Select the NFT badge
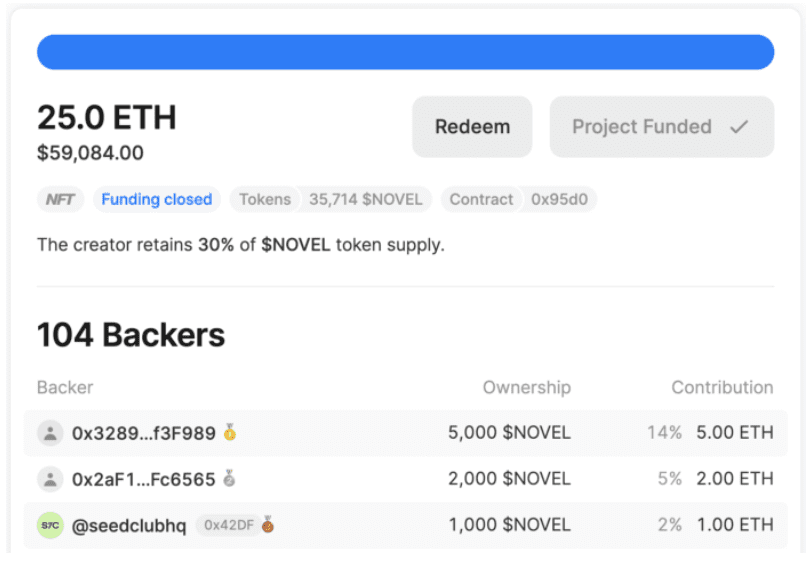The image size is (810, 562). click(x=60, y=199)
